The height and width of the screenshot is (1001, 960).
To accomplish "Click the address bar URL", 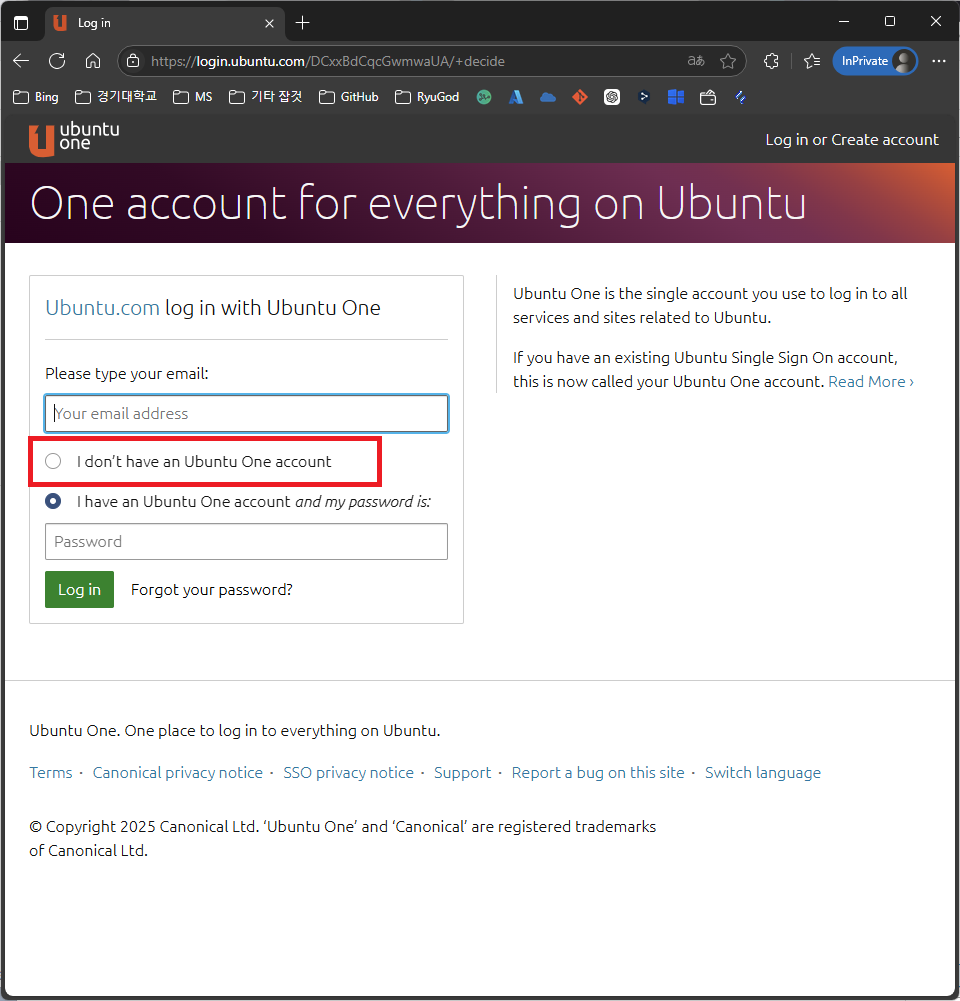I will click(327, 61).
